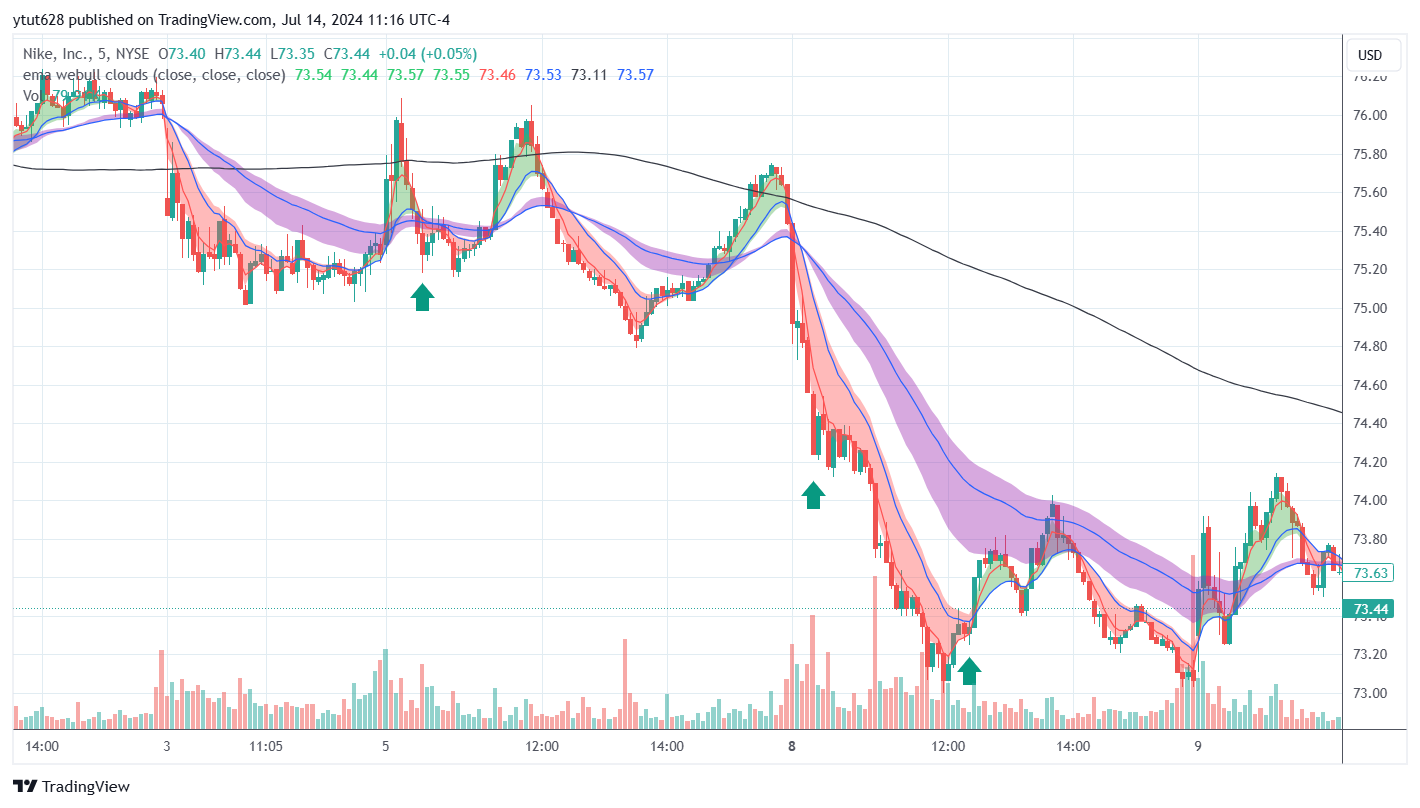
Task: Click the black 73.11 indicator value
Action: click(x=590, y=74)
